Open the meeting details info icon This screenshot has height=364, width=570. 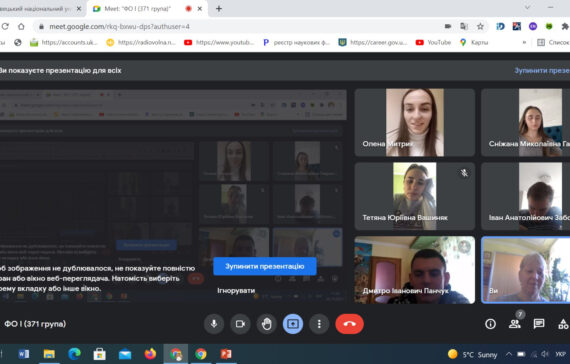point(490,324)
